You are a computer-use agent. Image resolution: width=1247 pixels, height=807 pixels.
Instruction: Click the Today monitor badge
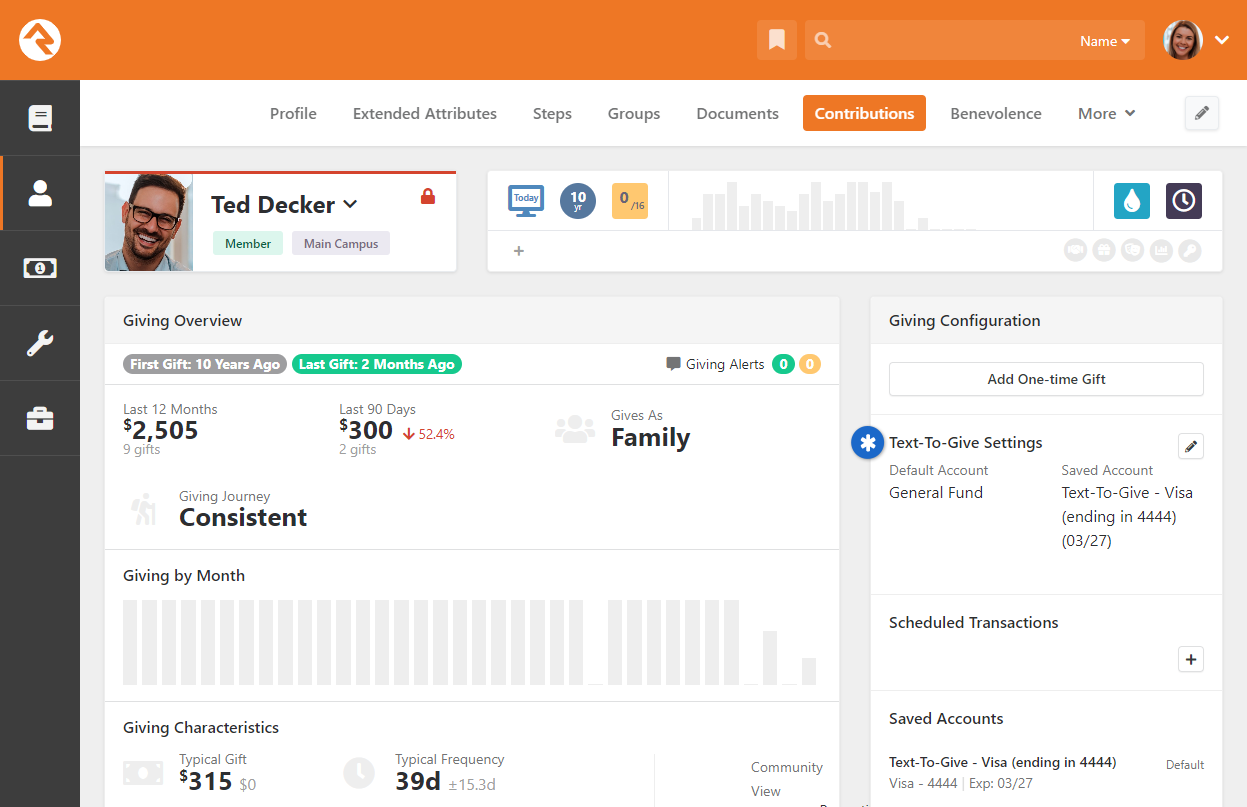[x=526, y=200]
